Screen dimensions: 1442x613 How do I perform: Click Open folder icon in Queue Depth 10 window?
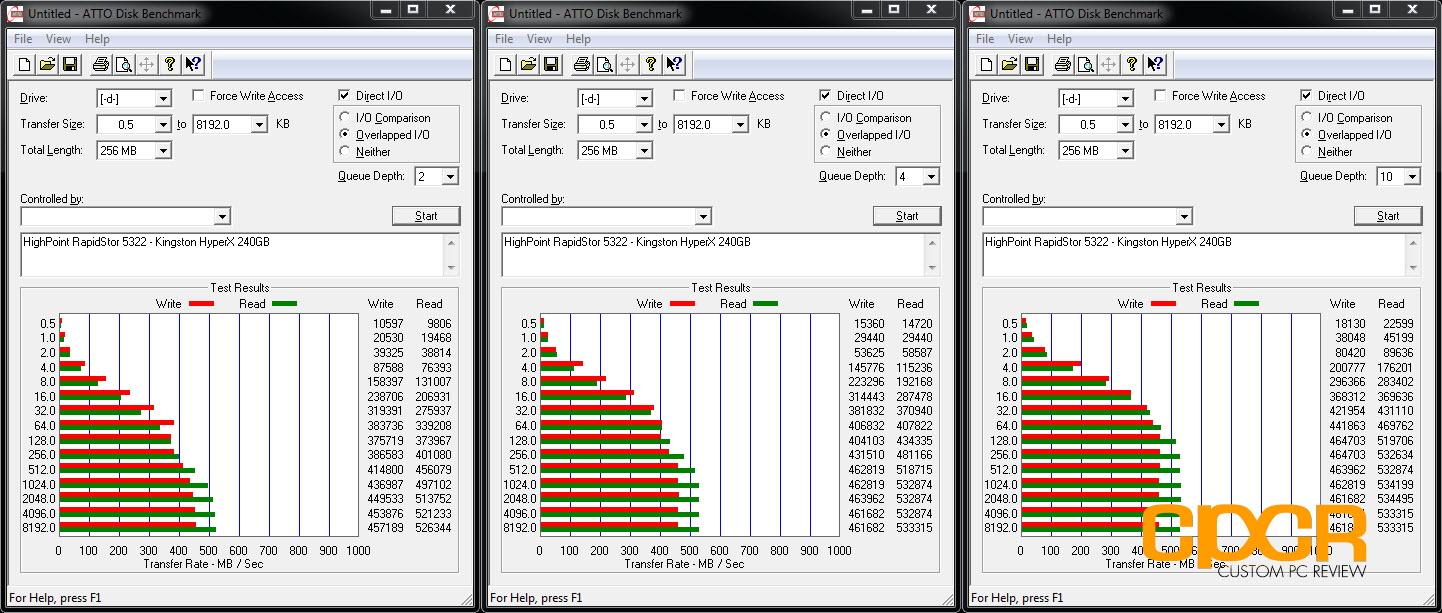[x=1009, y=65]
